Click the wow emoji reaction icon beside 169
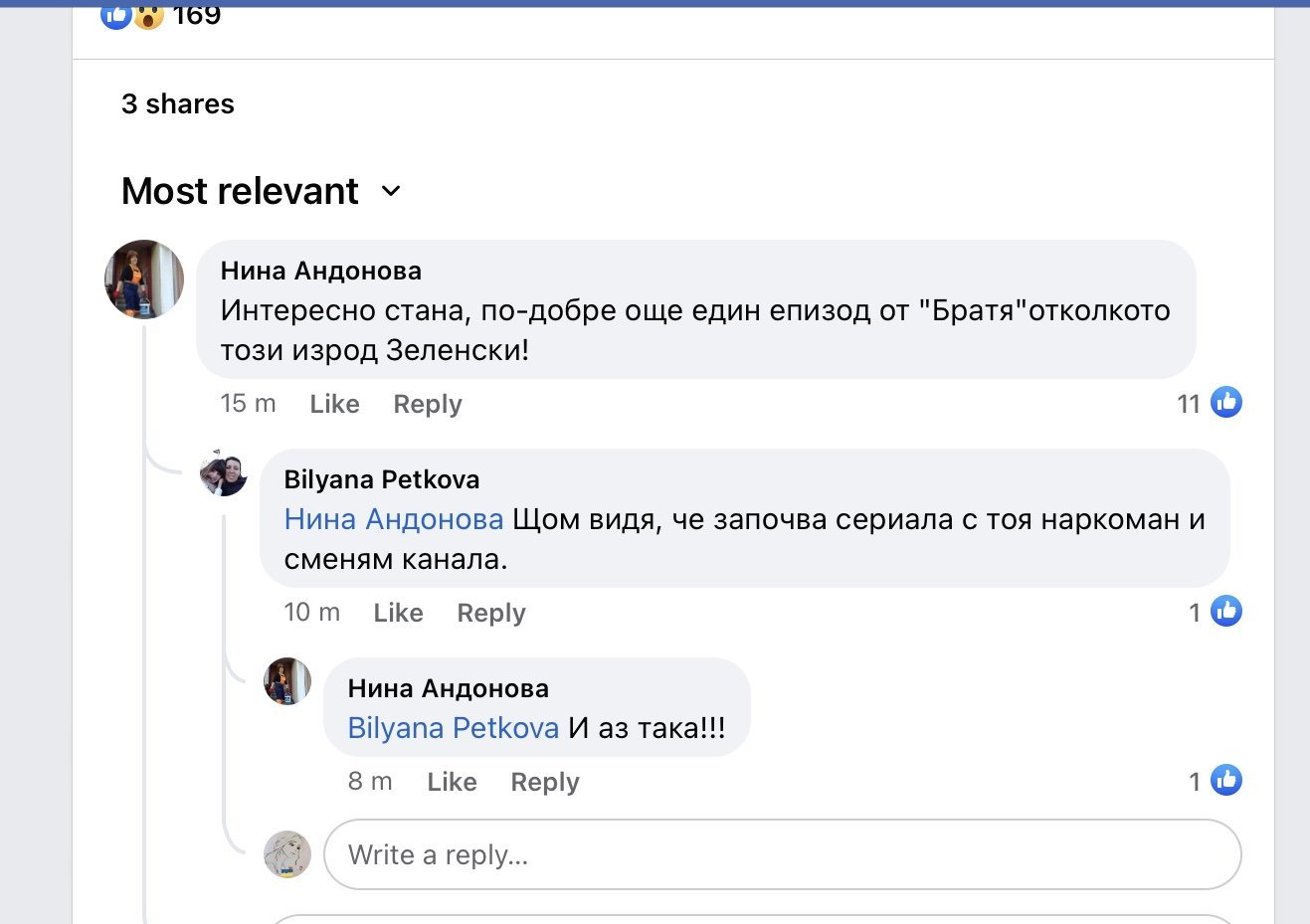This screenshot has width=1310, height=924. [x=148, y=16]
